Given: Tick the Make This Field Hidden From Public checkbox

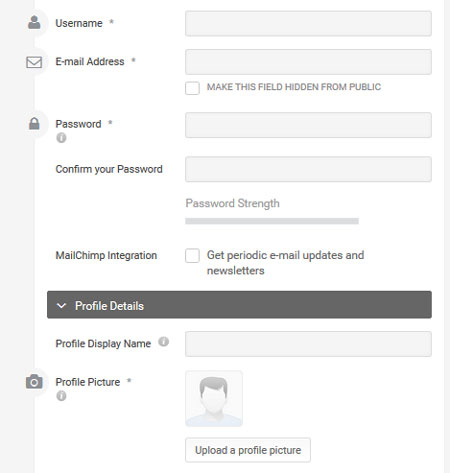Looking at the screenshot, I should click(192, 88).
